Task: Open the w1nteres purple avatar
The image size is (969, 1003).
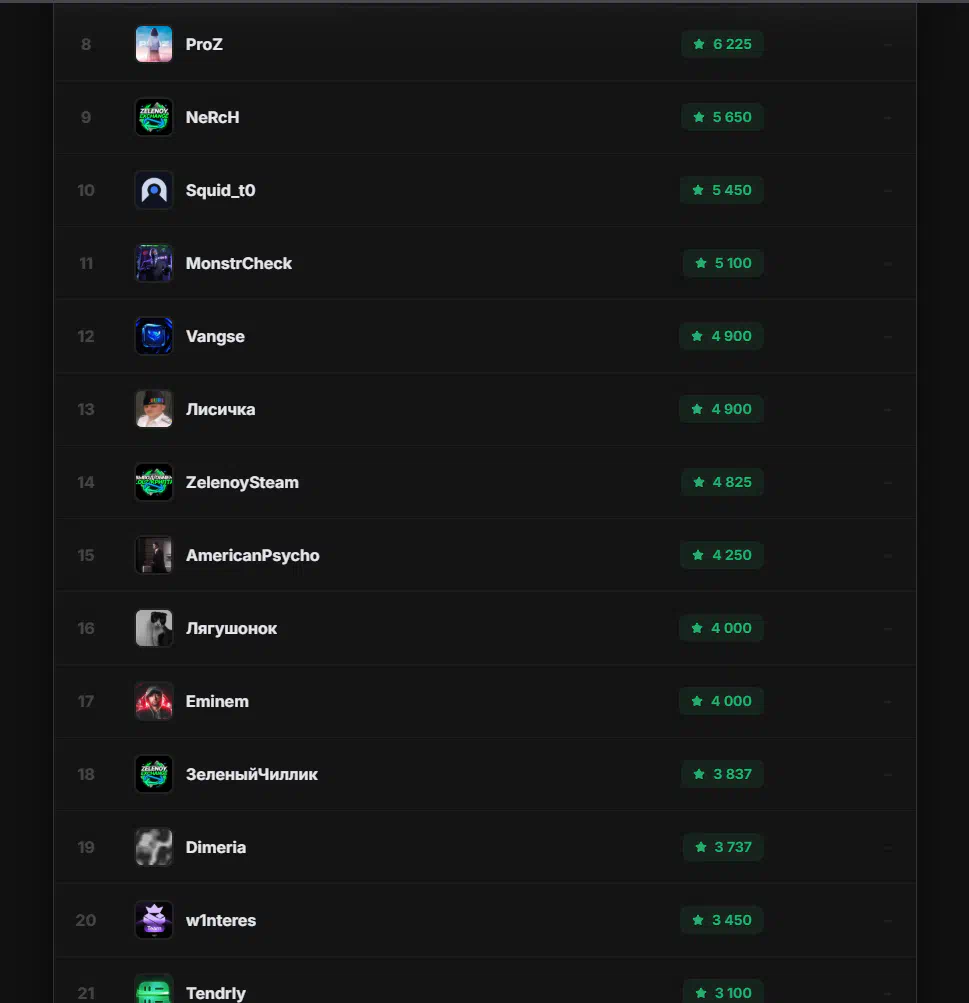Action: [x=154, y=920]
